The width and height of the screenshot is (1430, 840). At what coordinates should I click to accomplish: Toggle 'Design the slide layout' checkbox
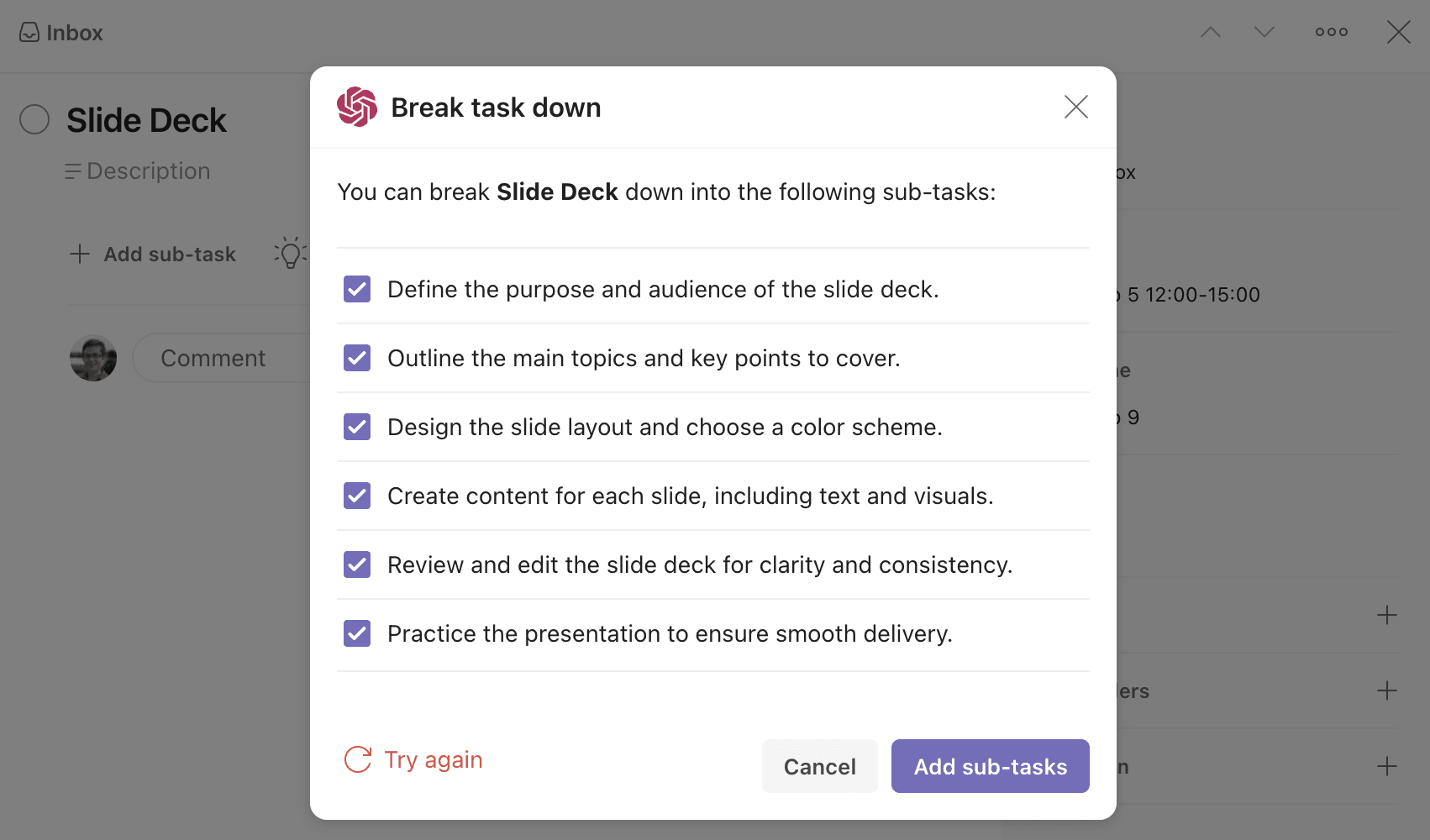357,427
